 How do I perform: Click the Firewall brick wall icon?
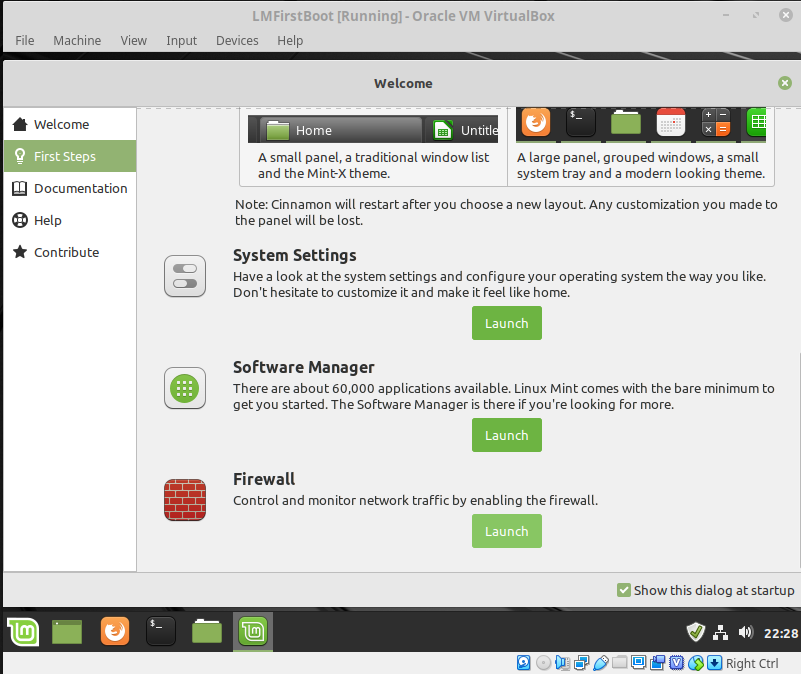click(x=185, y=500)
